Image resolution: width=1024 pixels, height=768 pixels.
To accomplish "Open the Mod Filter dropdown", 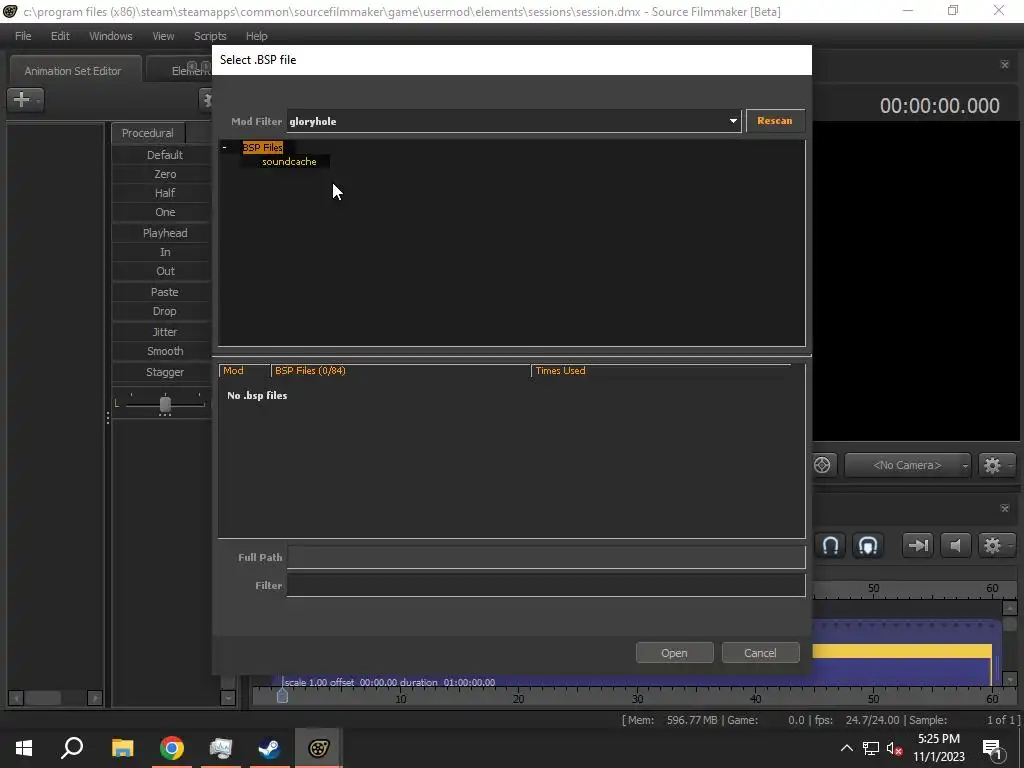I will [x=733, y=121].
